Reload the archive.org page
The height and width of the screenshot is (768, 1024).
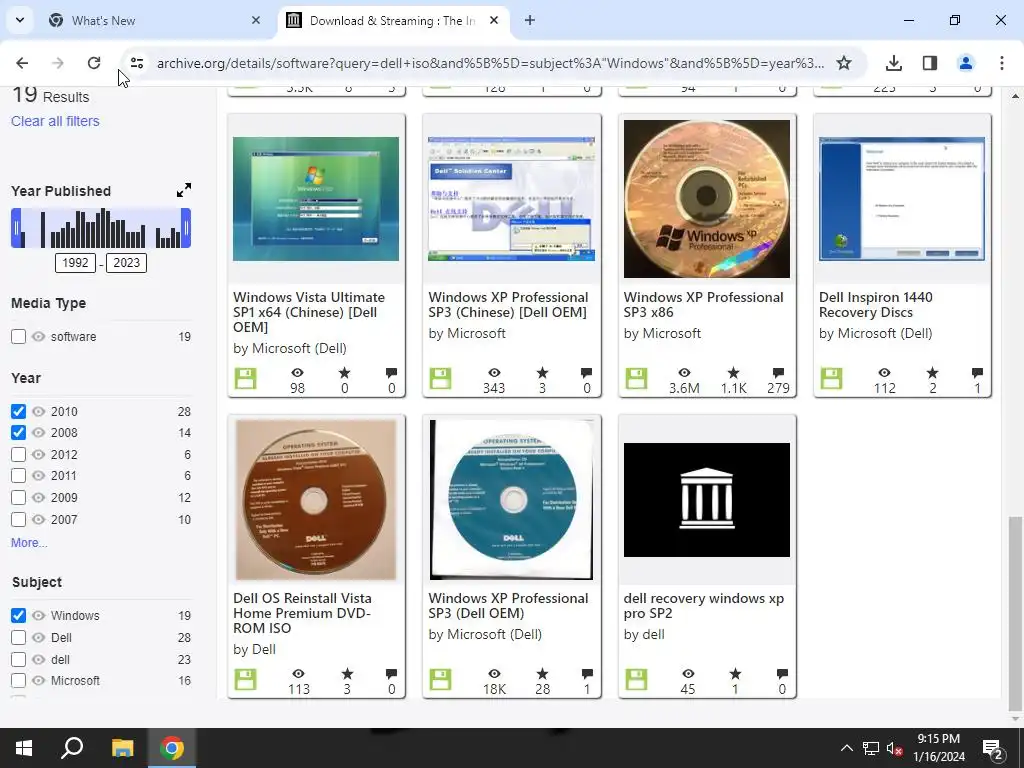tap(94, 63)
